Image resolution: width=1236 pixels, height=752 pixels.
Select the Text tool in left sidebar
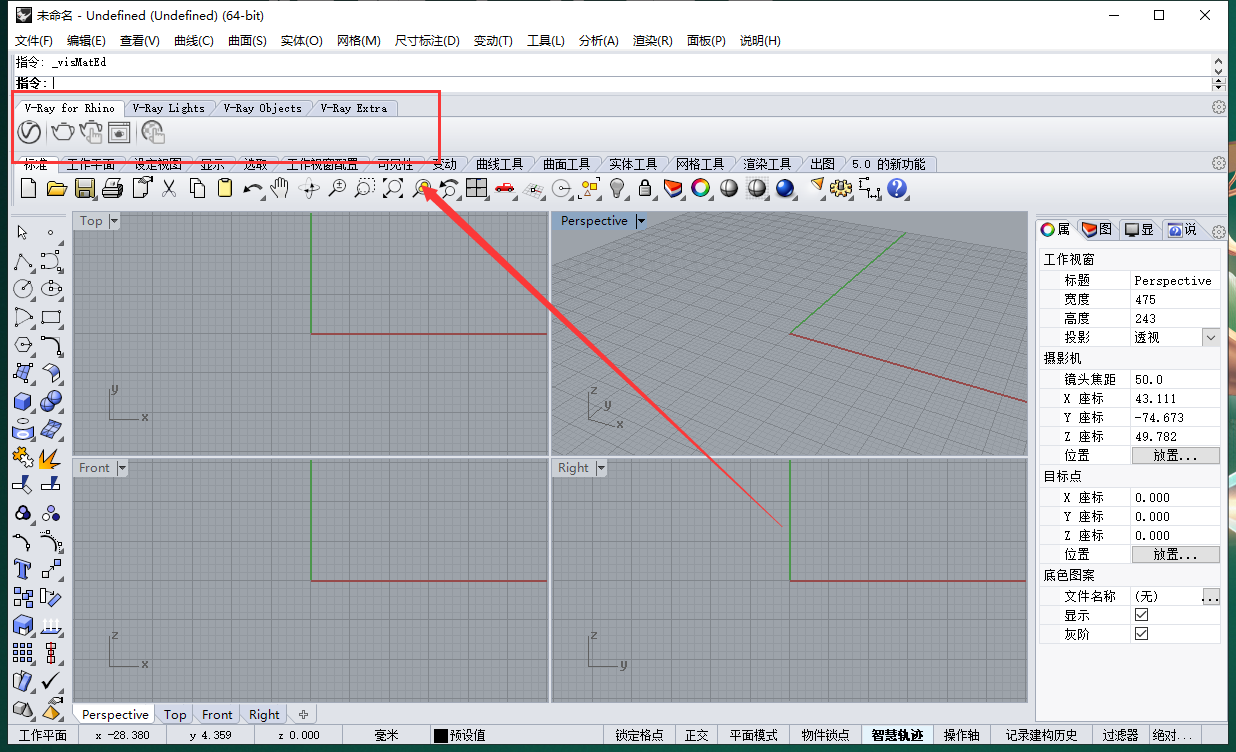tap(22, 570)
